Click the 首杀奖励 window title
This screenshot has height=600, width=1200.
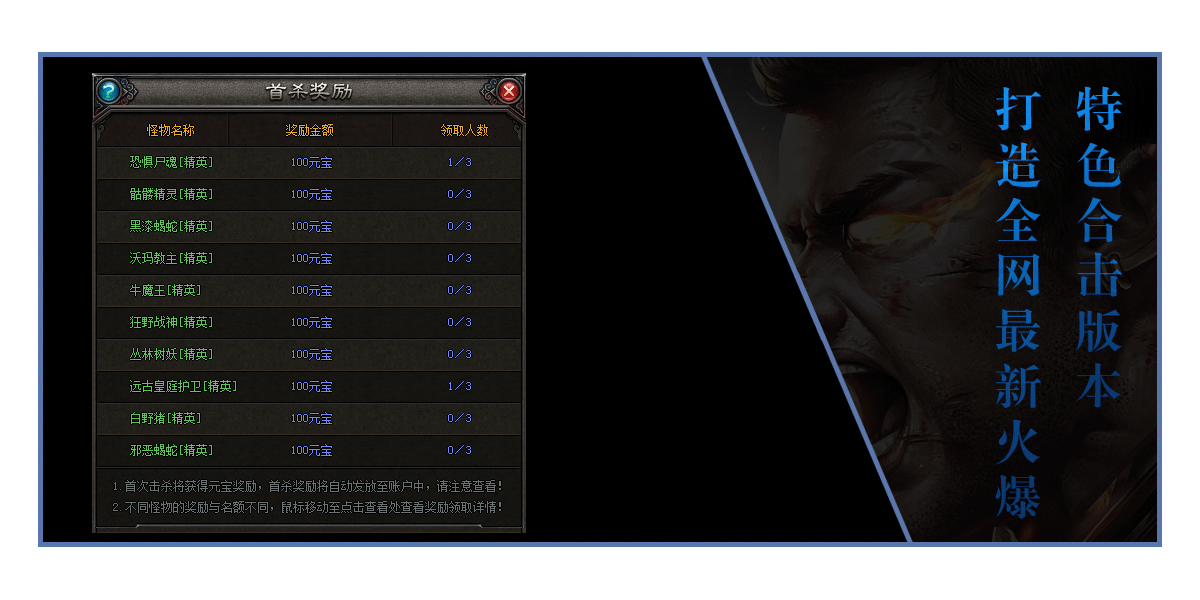point(309,91)
